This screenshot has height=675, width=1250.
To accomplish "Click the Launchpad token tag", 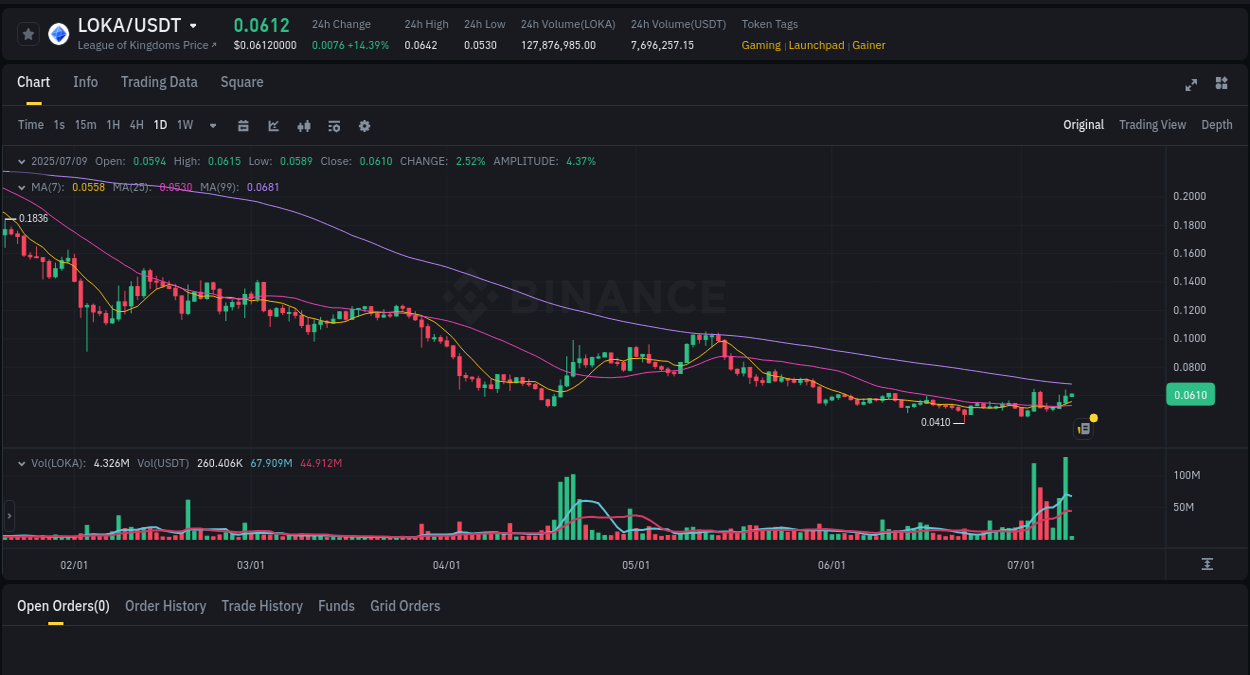I will (816, 45).
